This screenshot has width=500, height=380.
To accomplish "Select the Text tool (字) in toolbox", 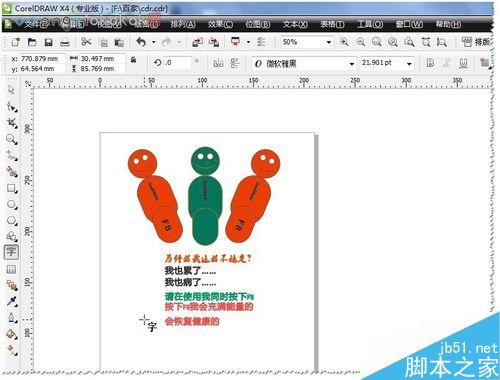I will [11, 252].
